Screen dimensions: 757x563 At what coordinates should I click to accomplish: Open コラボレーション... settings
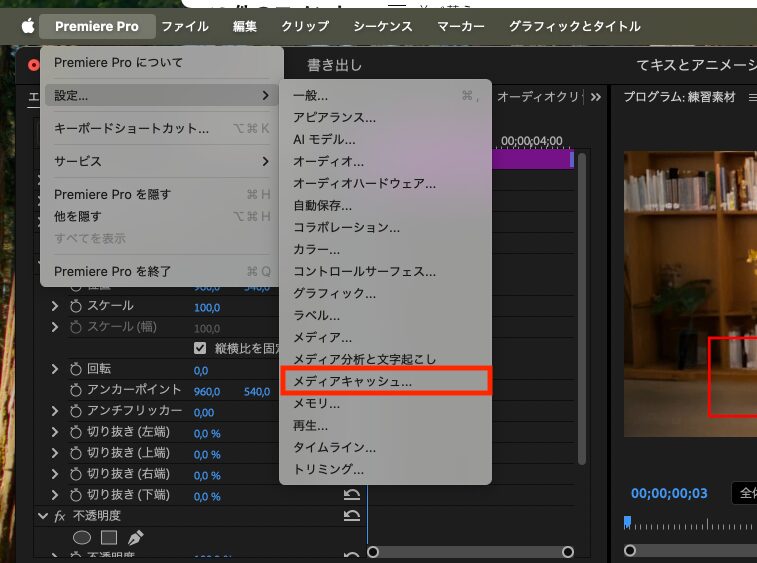385,227
